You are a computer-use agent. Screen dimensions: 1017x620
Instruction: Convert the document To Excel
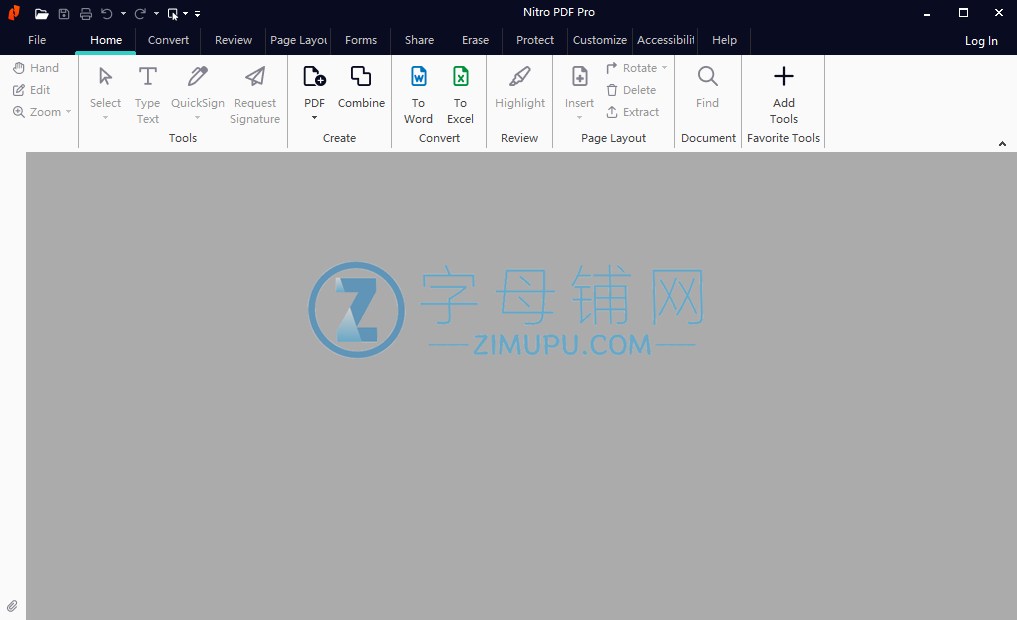point(461,94)
